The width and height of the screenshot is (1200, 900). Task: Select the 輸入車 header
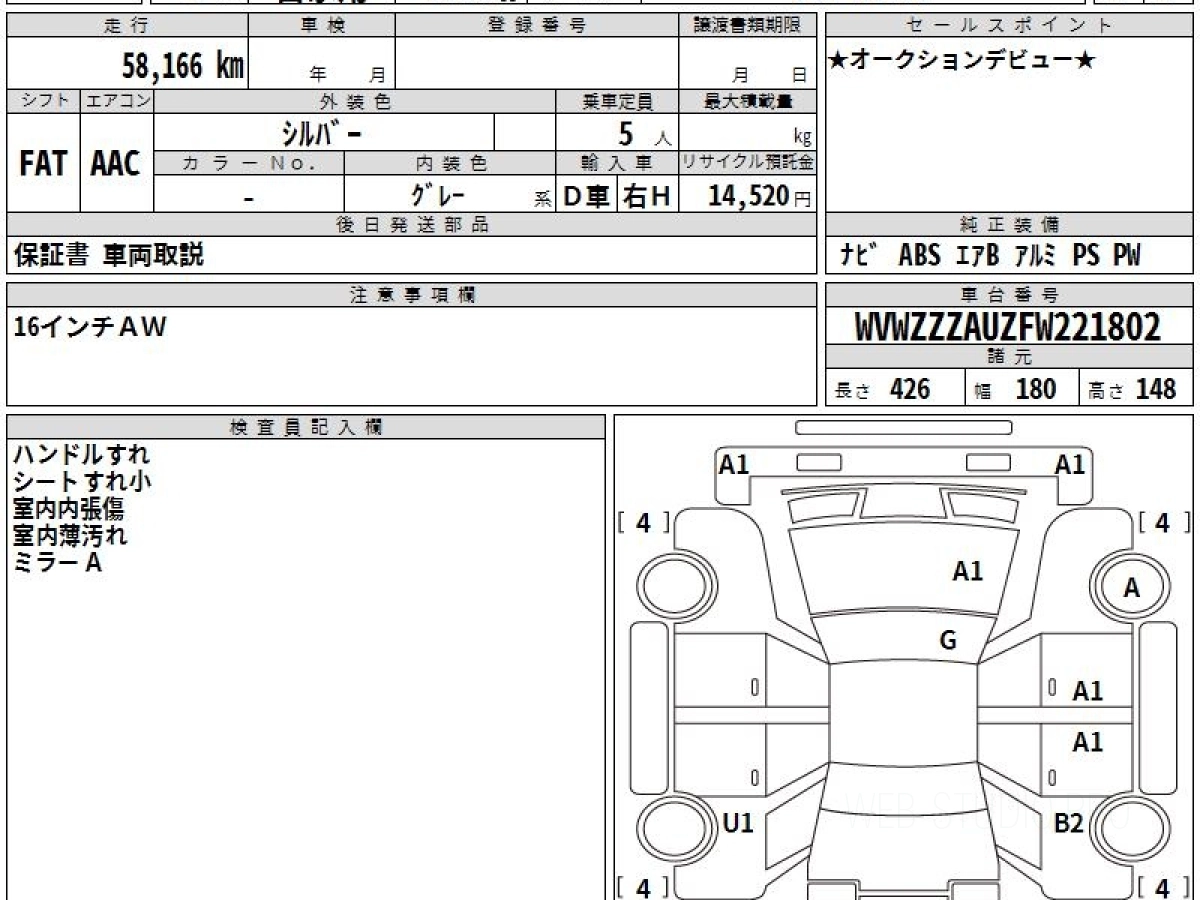(x=617, y=163)
